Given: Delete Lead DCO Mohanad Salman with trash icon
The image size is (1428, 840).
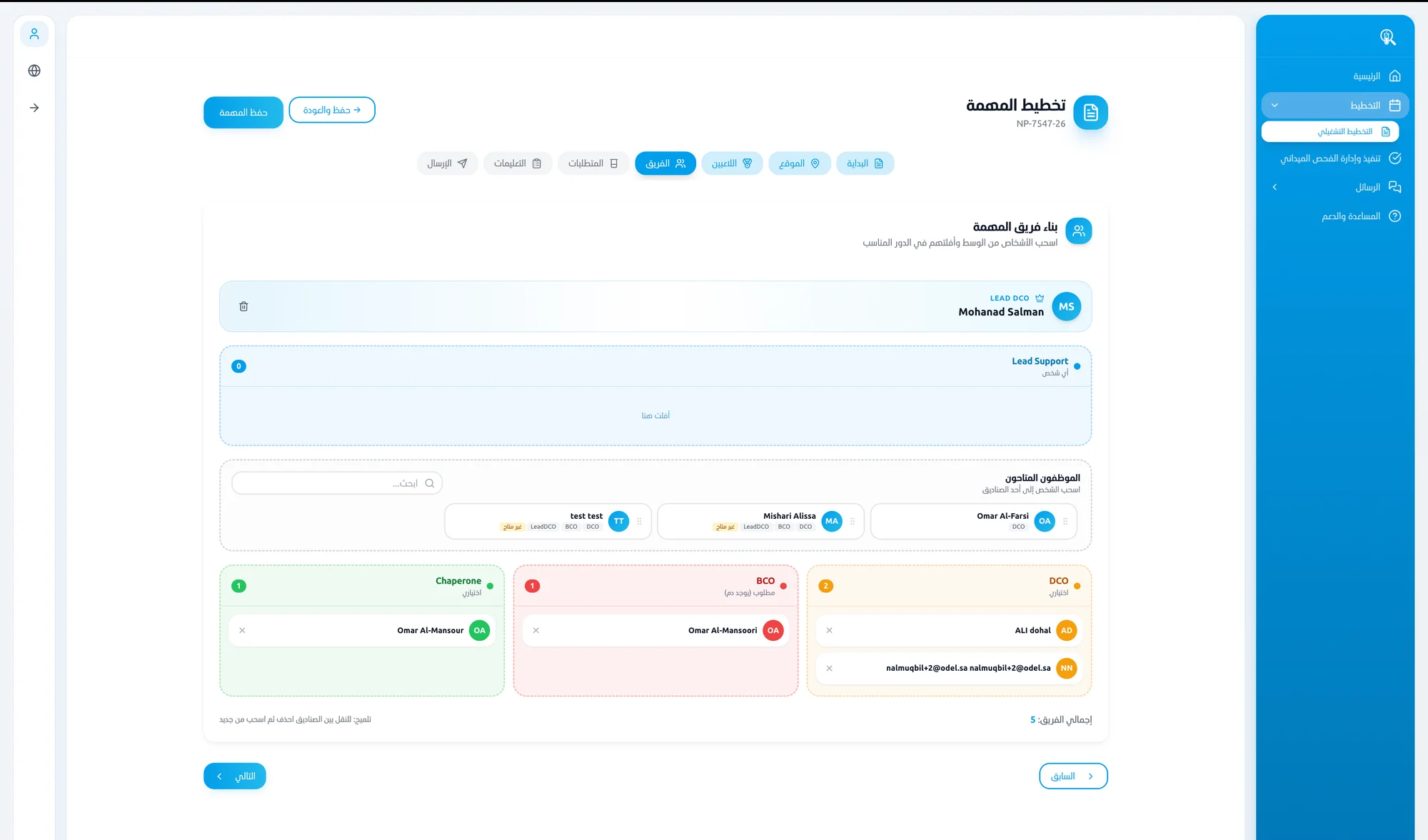Looking at the screenshot, I should [x=243, y=306].
